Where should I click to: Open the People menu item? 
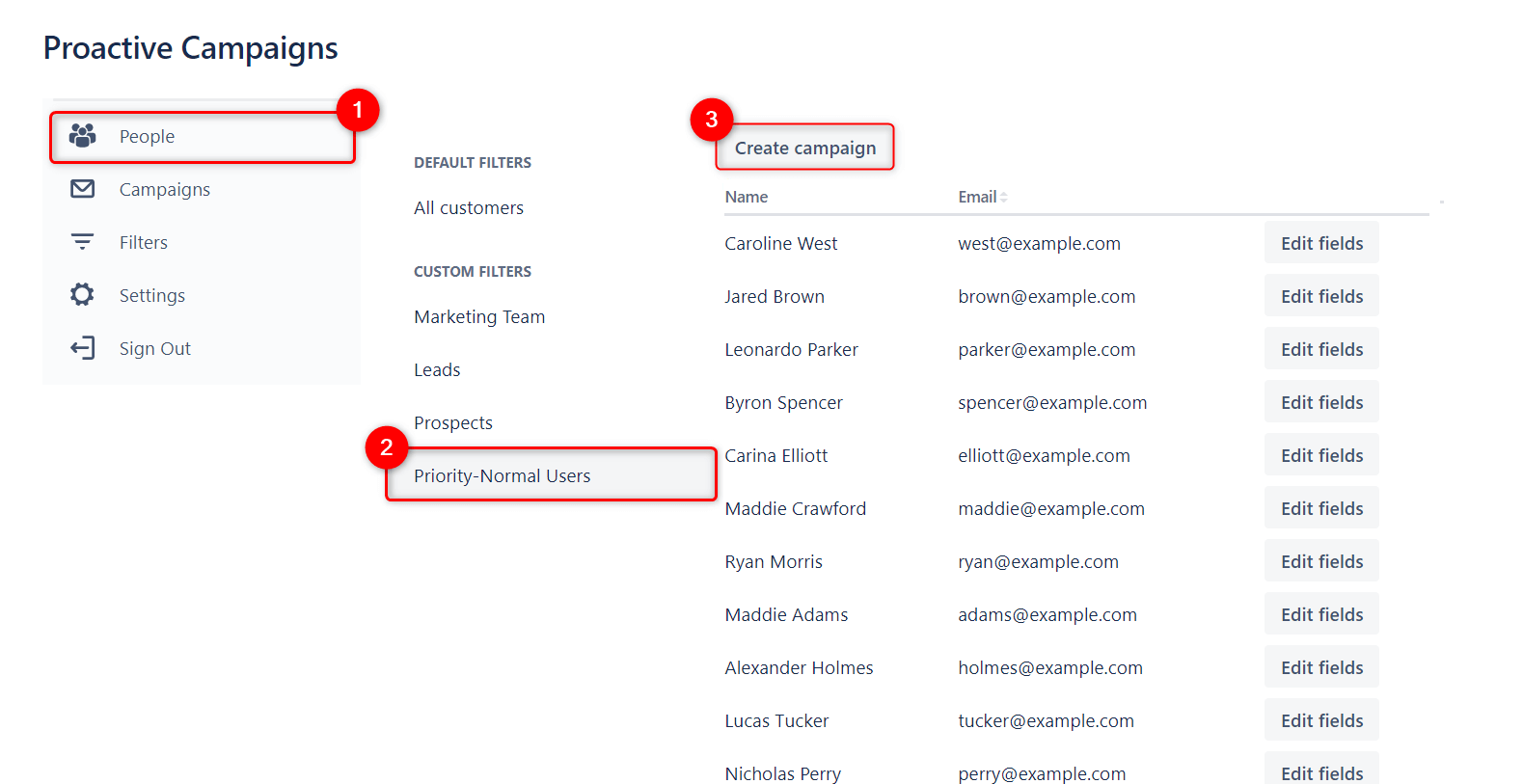coord(203,137)
